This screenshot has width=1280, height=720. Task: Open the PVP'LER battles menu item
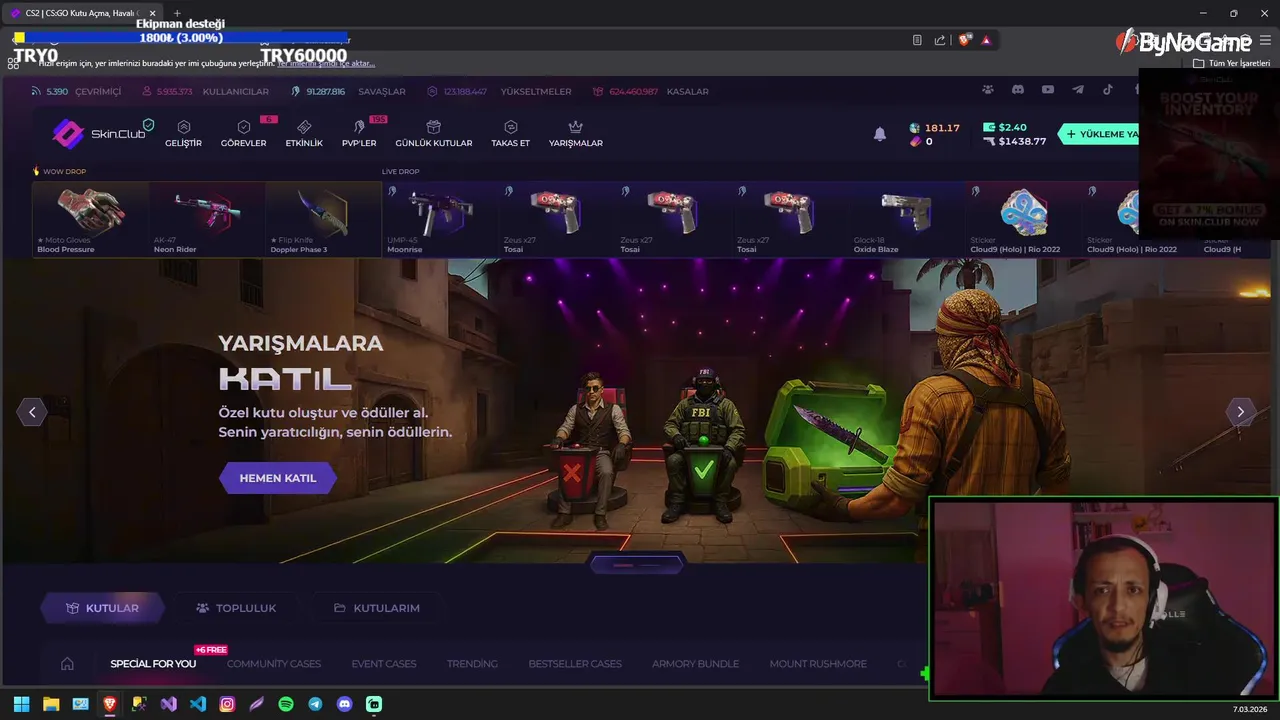(x=359, y=134)
